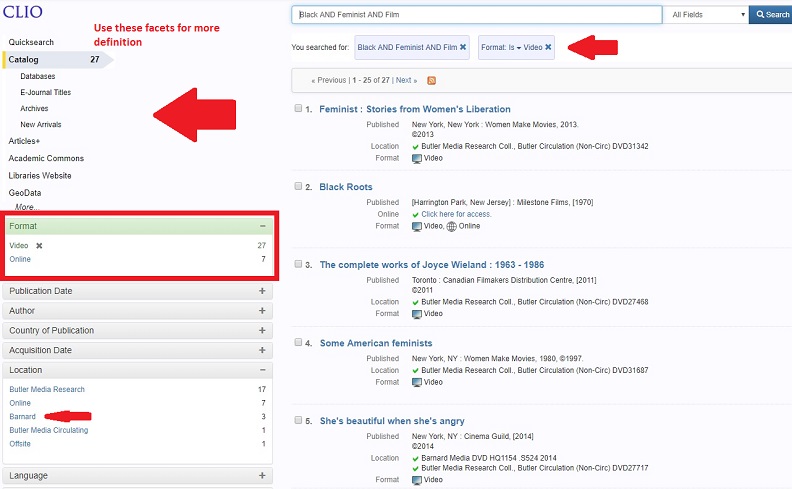
Task: Expand the Acquisition Date facet
Action: (262, 350)
